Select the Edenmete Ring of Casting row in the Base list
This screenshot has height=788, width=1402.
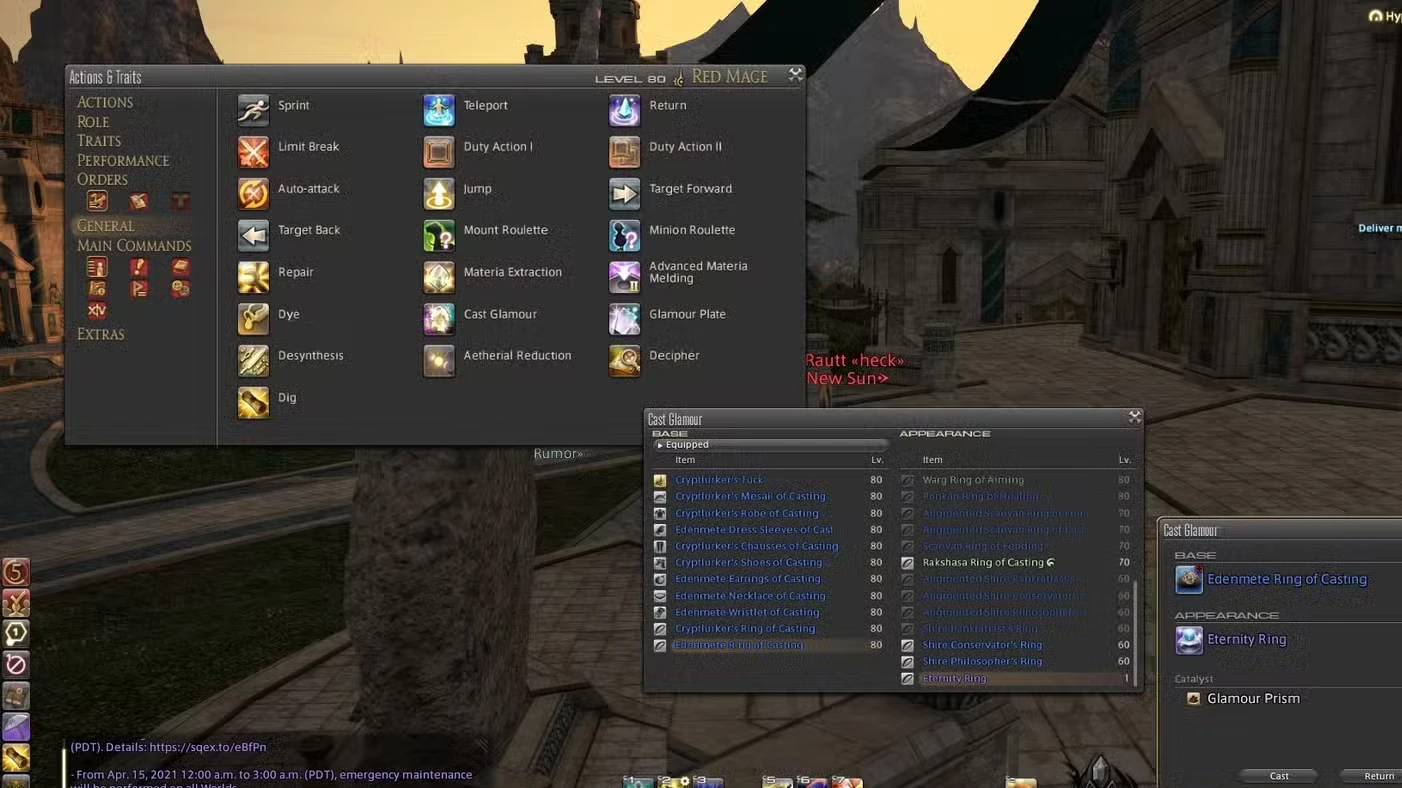click(x=769, y=646)
